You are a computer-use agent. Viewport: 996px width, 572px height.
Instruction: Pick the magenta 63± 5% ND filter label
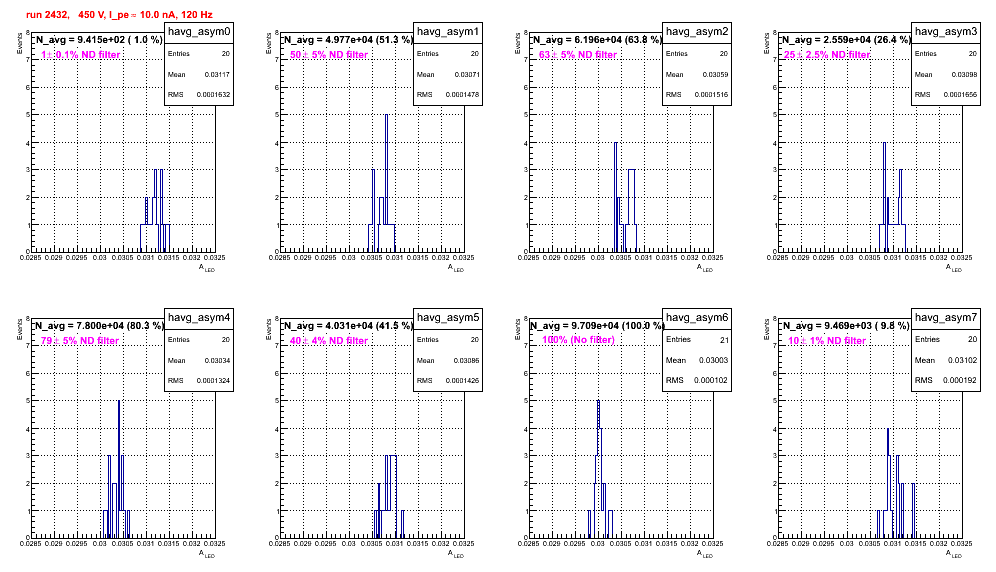click(x=578, y=55)
